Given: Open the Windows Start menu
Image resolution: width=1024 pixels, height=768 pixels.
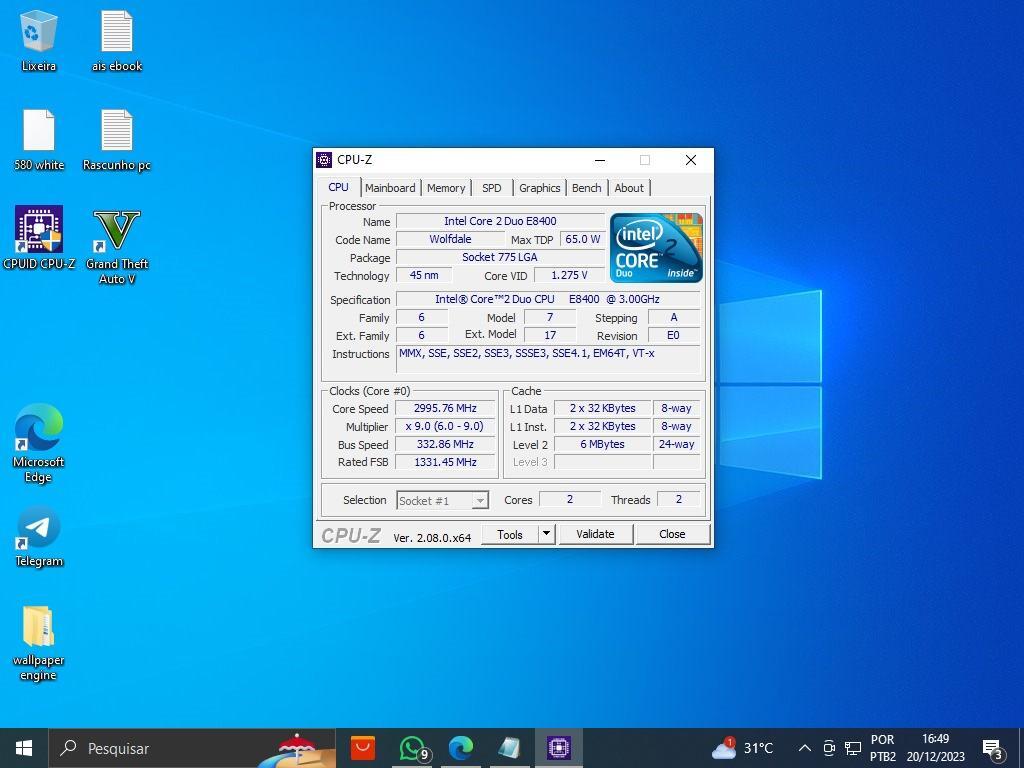Looking at the screenshot, I should pyautogui.click(x=24, y=748).
